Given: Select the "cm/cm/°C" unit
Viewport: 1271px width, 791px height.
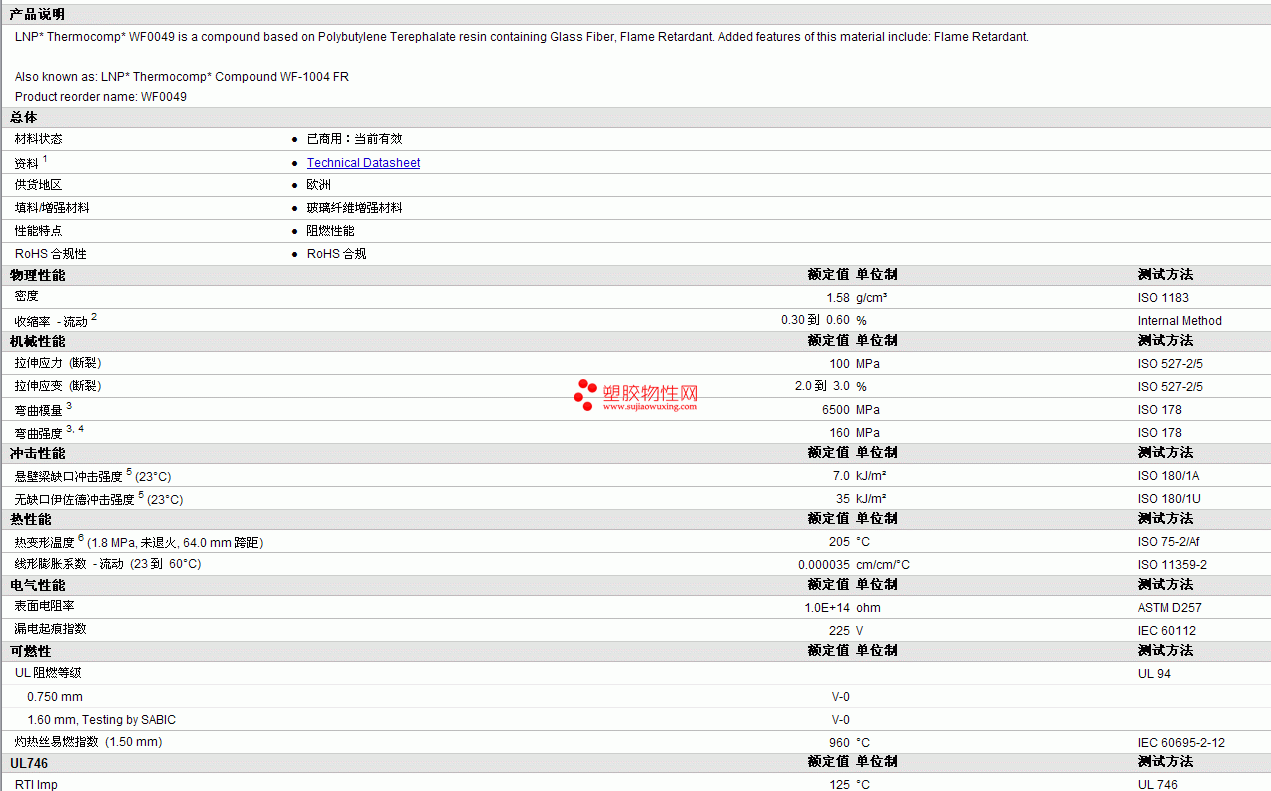Looking at the screenshot, I should [x=883, y=565].
